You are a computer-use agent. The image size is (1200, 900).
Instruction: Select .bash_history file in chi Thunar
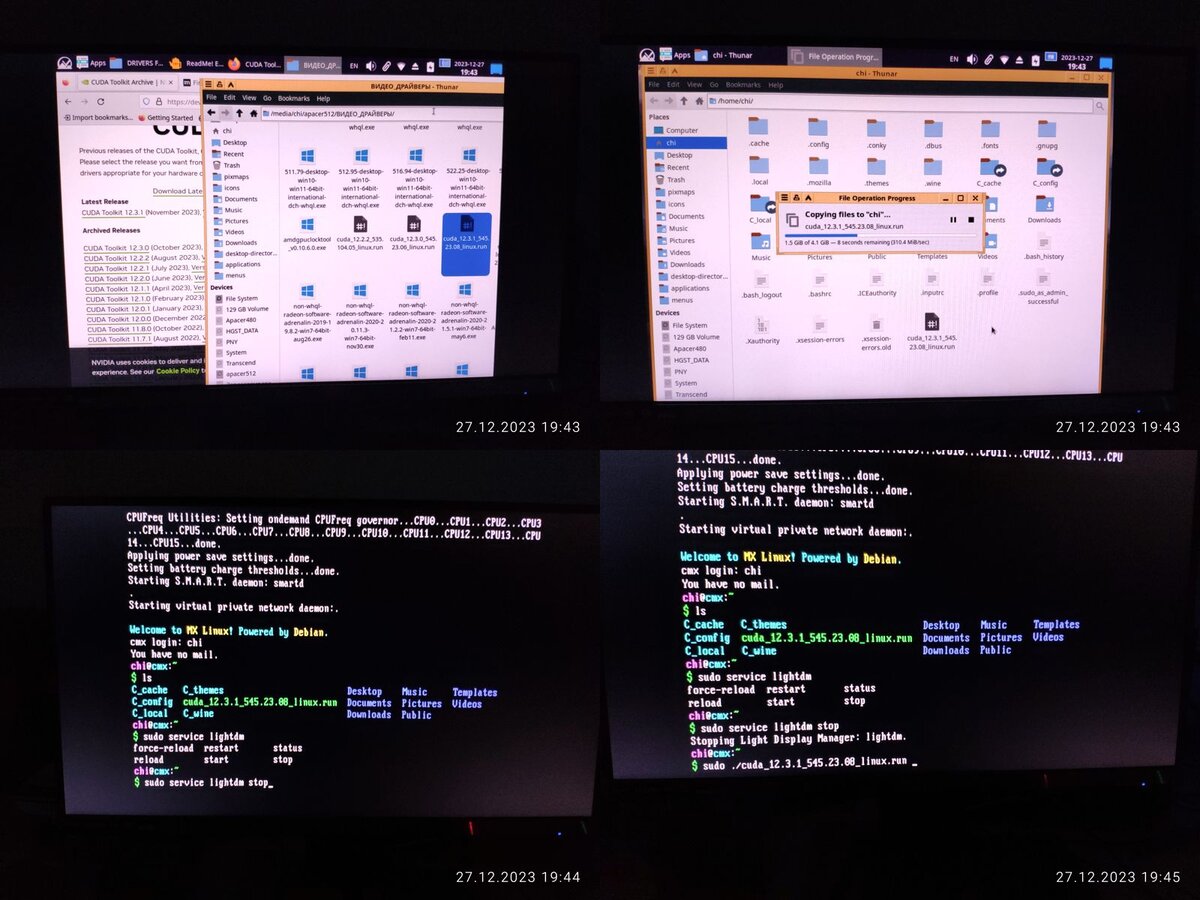pos(1044,247)
